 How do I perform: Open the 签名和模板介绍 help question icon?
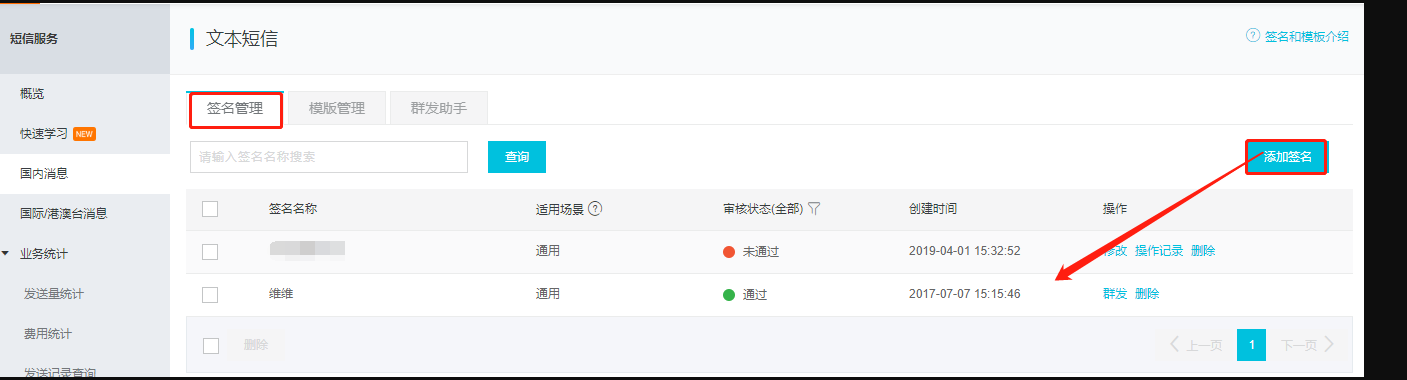tap(1252, 36)
